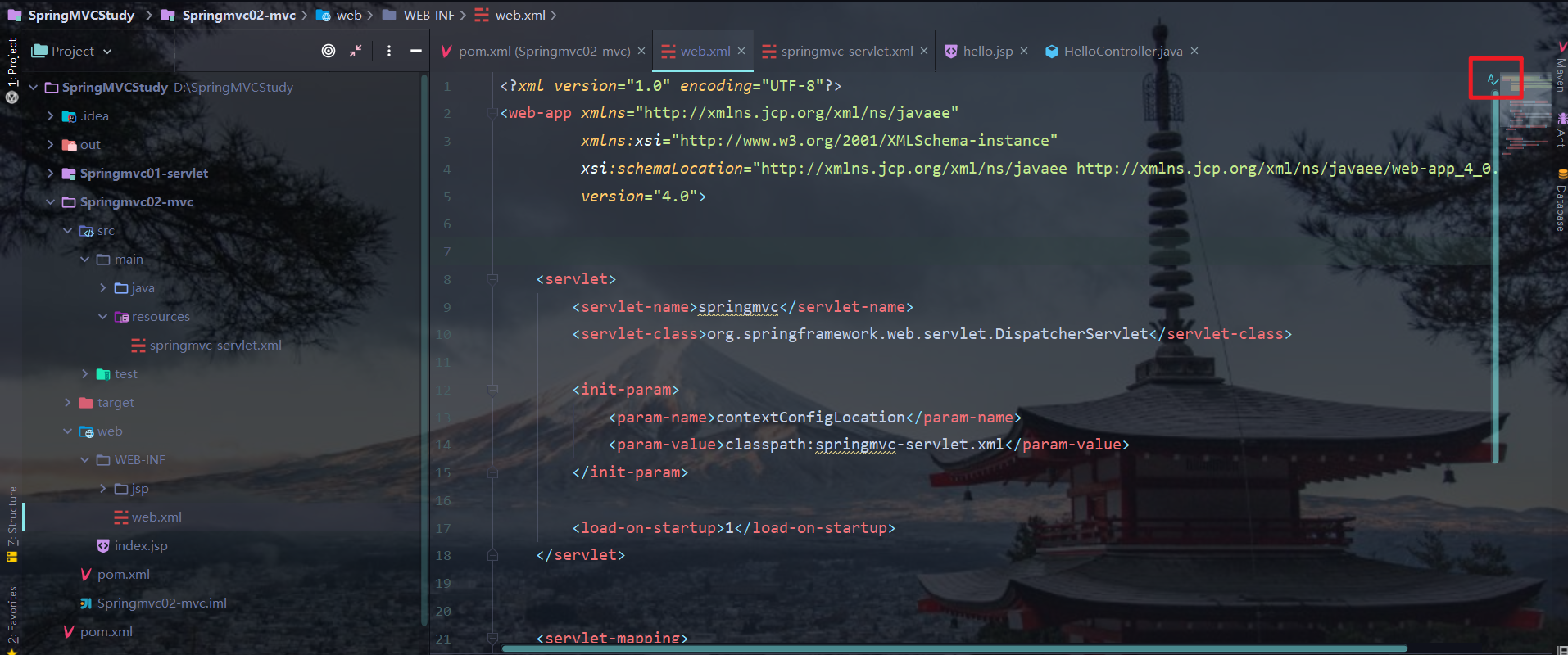Click the SpringMVCStudy breadcrumb
The height and width of the screenshot is (655, 1568).
tap(81, 15)
